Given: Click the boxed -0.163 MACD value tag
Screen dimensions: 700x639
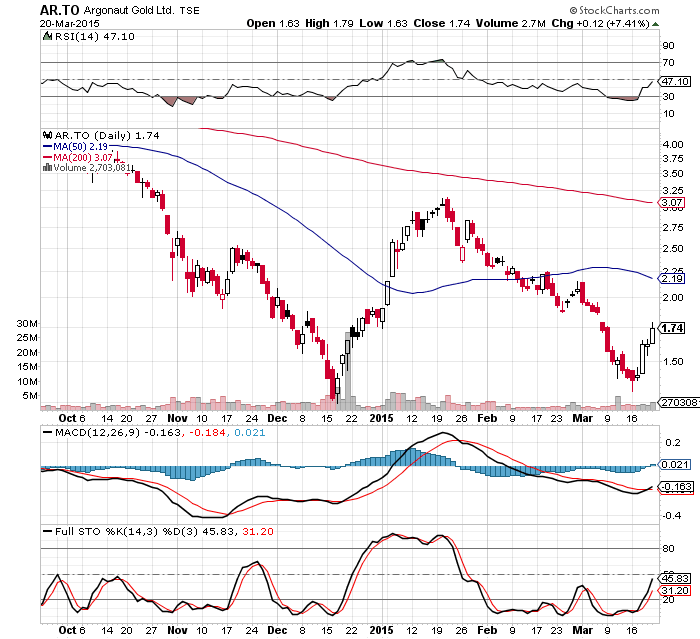Looking at the screenshot, I should point(676,487).
